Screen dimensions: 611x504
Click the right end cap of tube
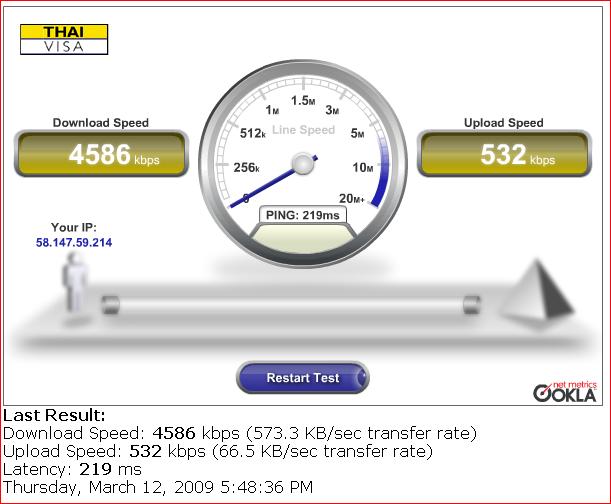tap(471, 305)
